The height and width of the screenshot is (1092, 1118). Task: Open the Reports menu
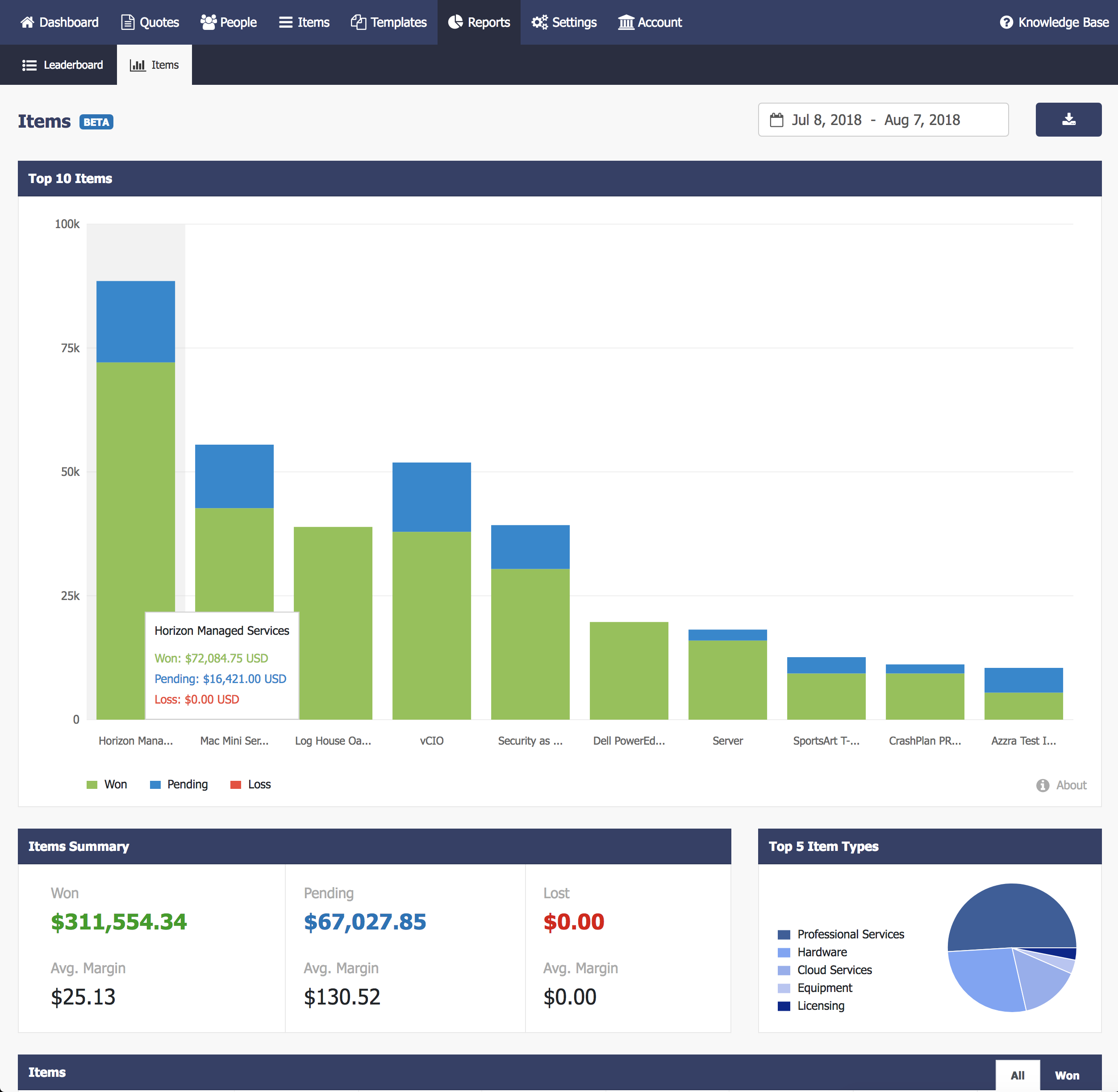[479, 22]
